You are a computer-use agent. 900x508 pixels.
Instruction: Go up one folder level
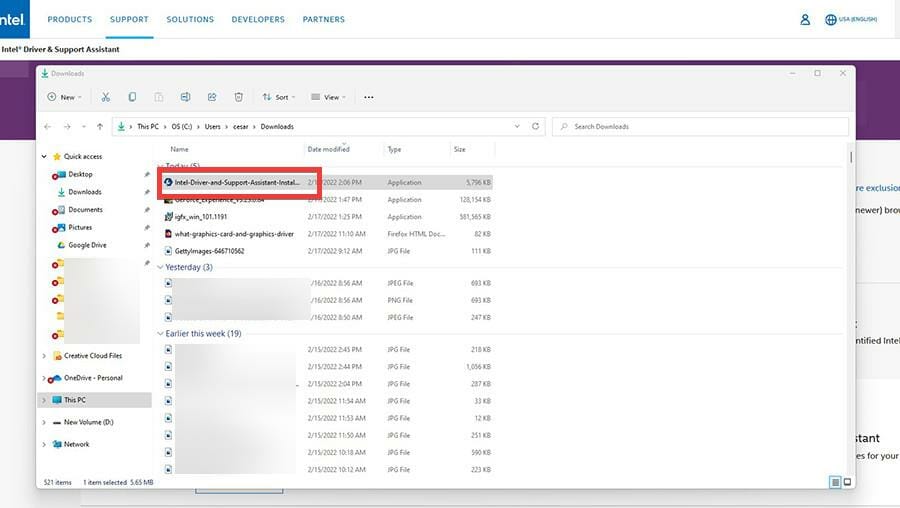tap(100, 126)
